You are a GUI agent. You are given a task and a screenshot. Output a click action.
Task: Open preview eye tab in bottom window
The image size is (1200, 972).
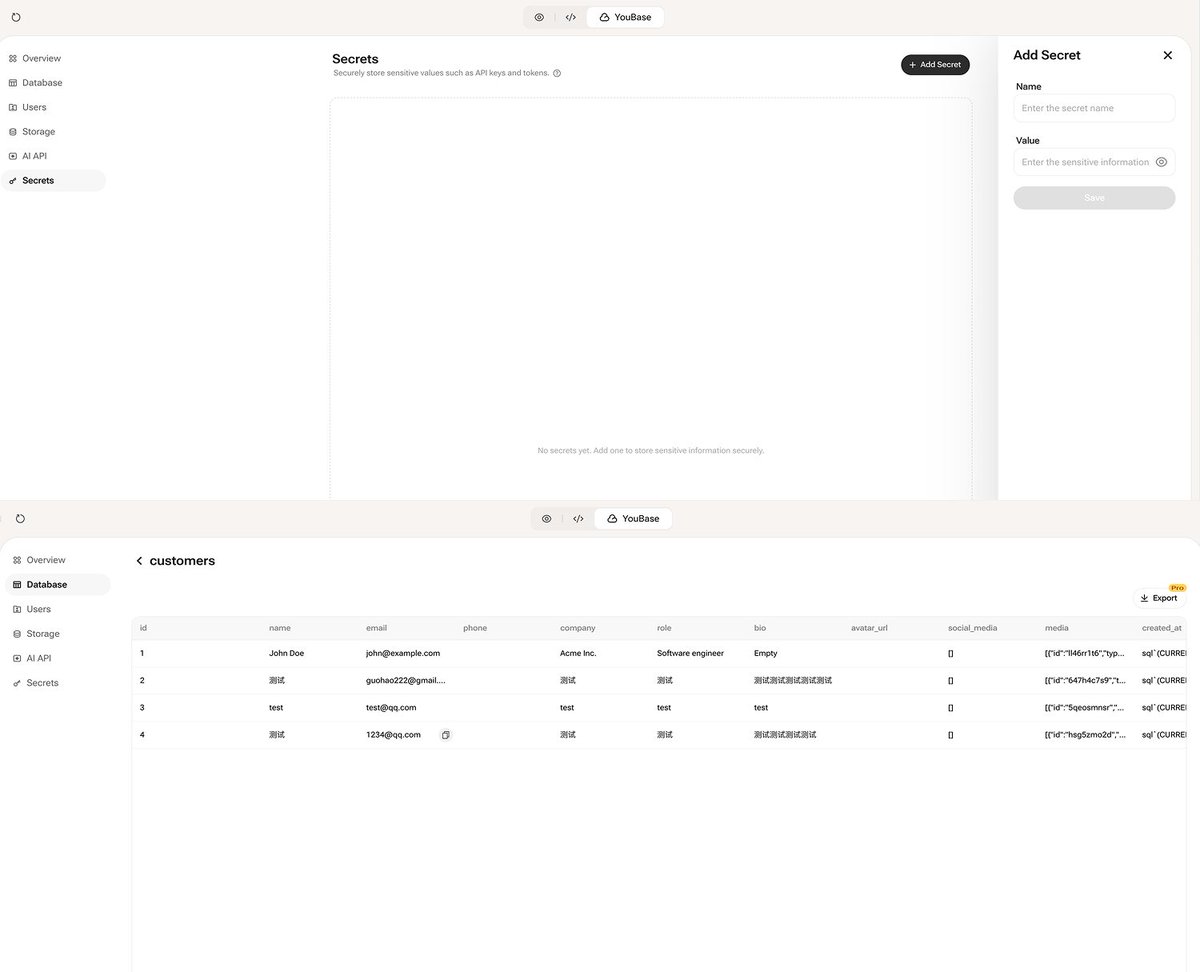[x=547, y=519]
